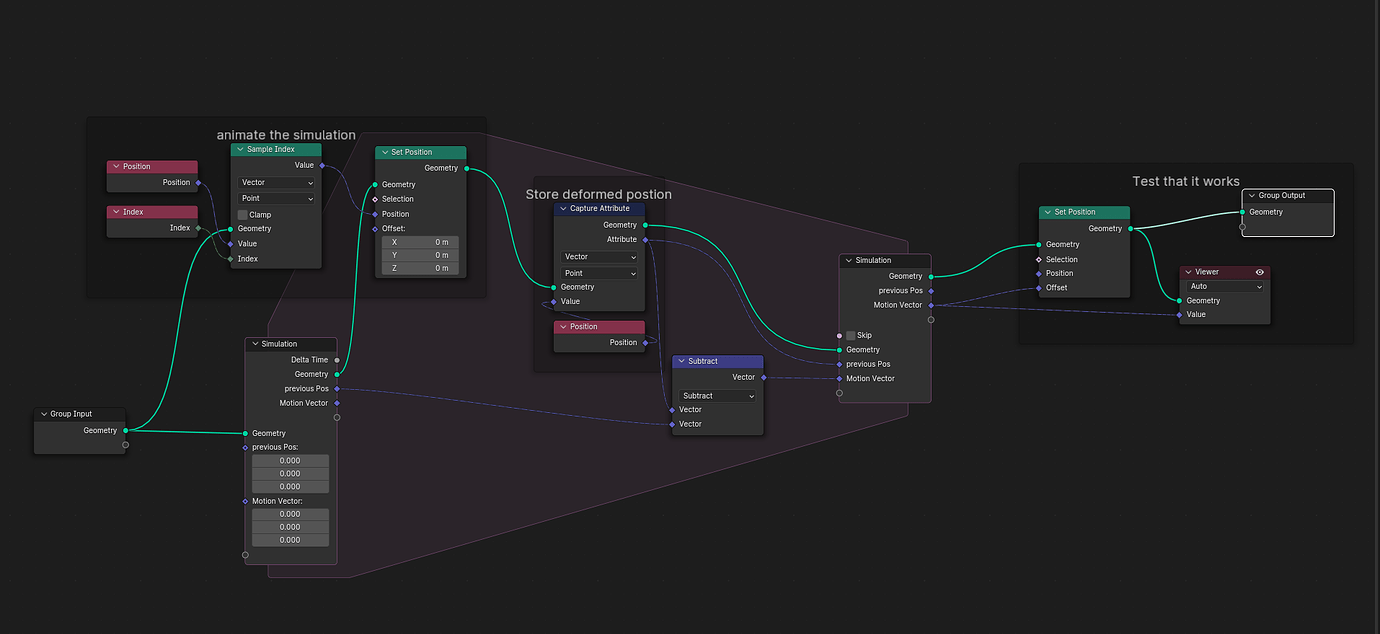Click Capture Attribute Attribute output socket
Viewport: 1380px width, 634px height.
click(645, 240)
